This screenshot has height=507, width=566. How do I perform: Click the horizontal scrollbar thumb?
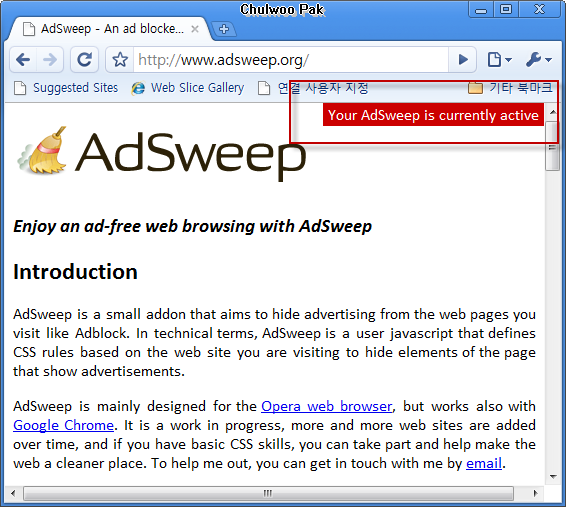point(268,493)
